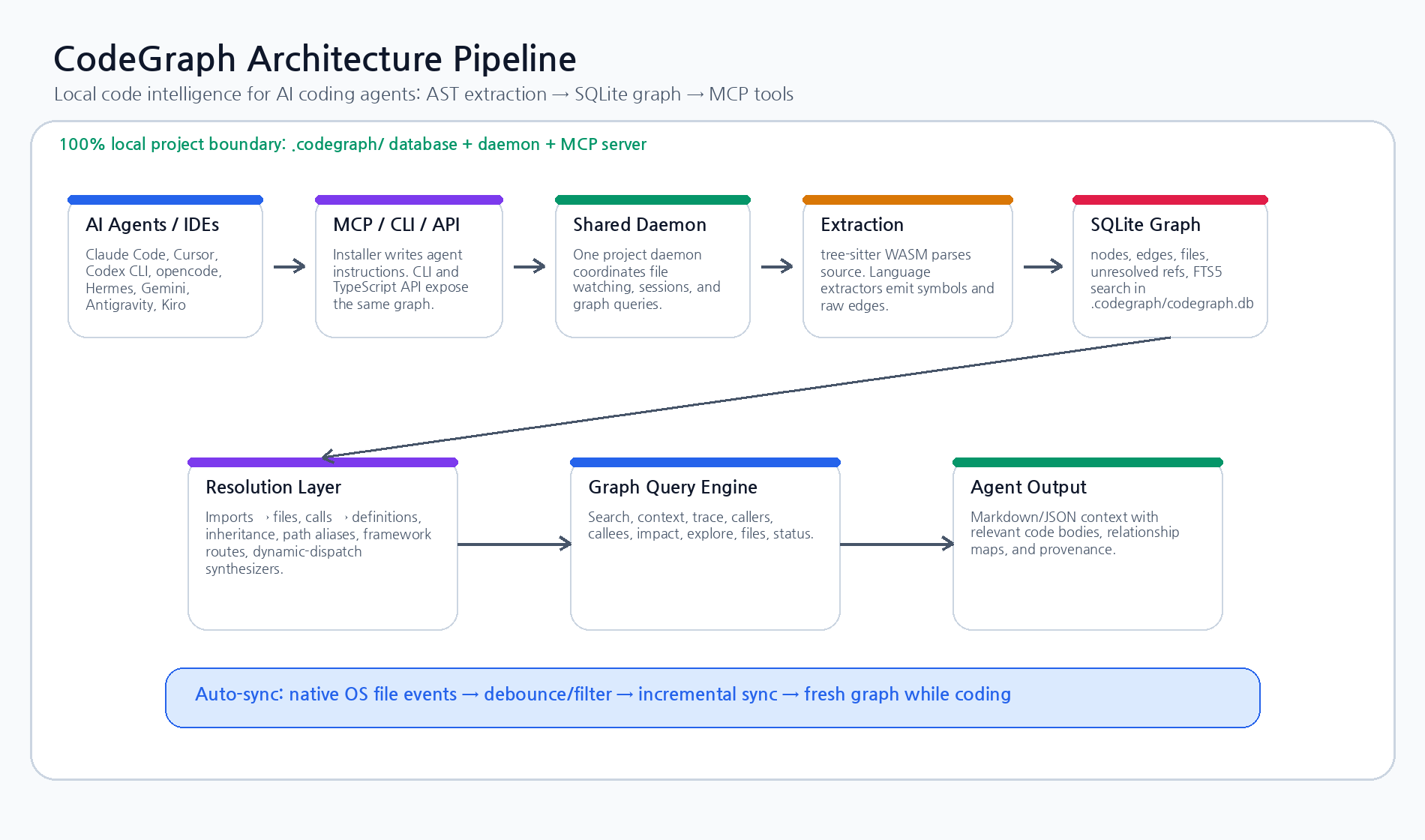This screenshot has width=1425, height=840.
Task: Click the green color bar above Agent Output
Action: tap(1087, 462)
